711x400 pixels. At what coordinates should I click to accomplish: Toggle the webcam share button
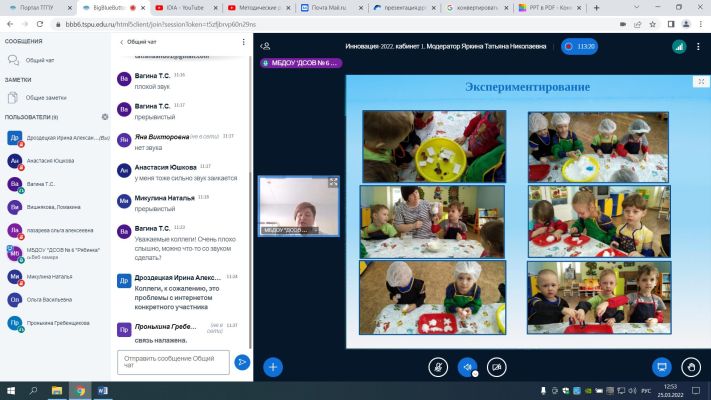[497, 367]
